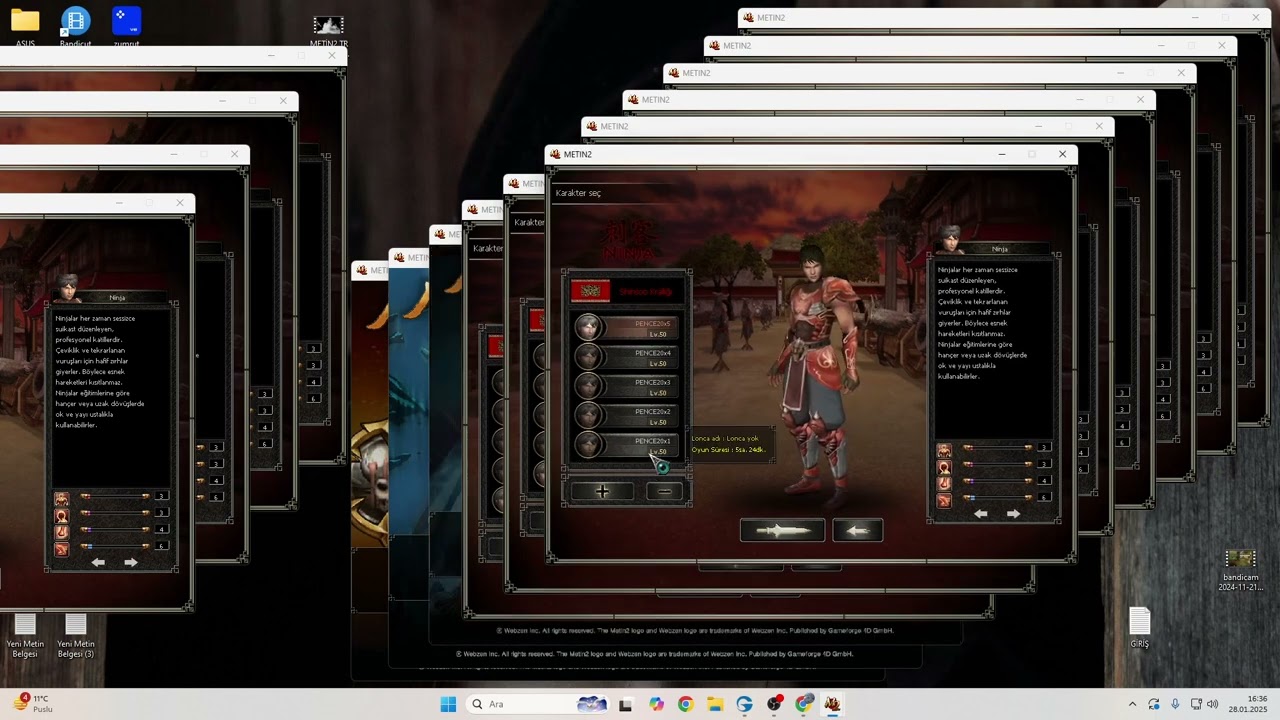Click previous-class left arrow in leftmost METIN2 window

(98, 562)
